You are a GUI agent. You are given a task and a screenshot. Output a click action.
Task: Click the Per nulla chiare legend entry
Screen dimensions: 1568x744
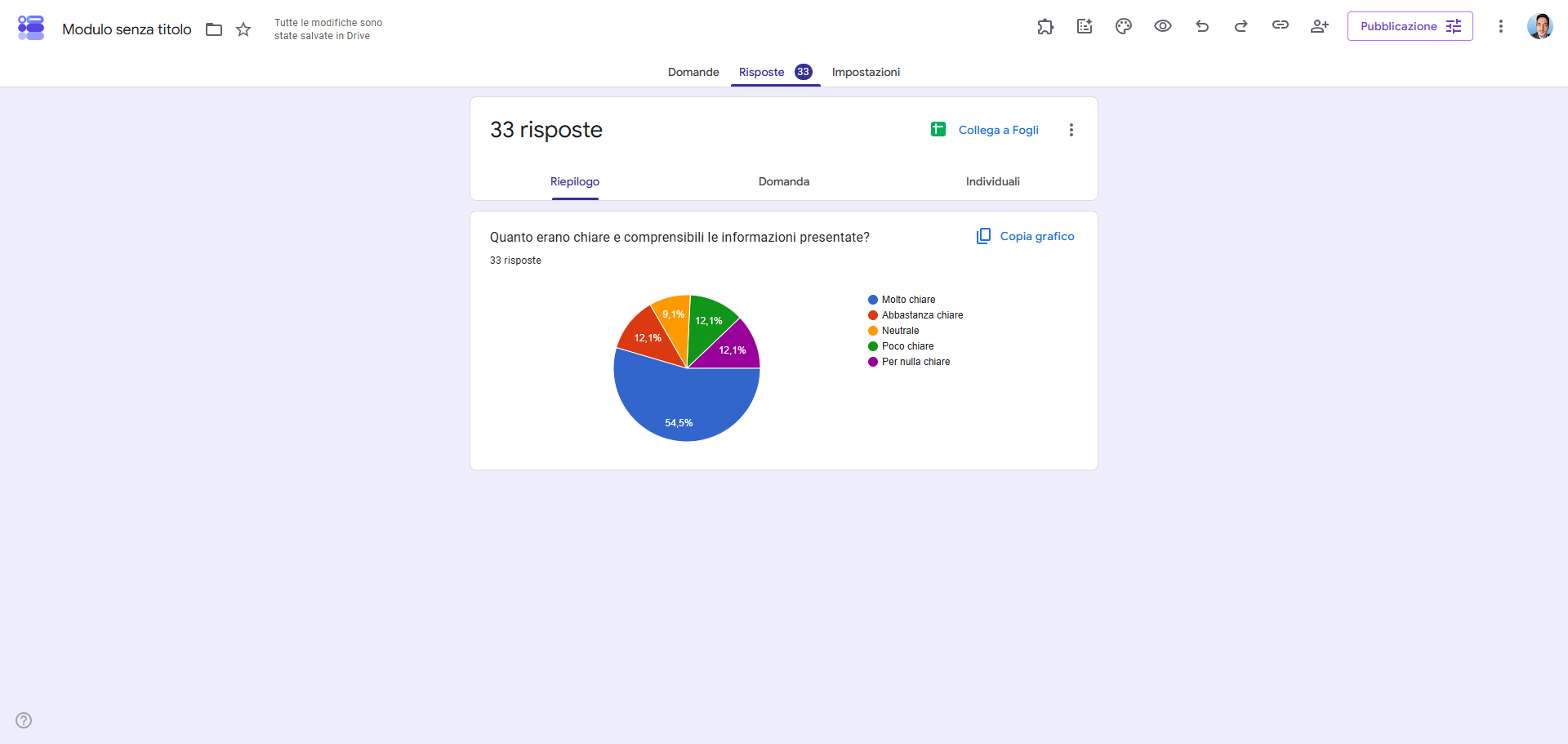click(909, 362)
